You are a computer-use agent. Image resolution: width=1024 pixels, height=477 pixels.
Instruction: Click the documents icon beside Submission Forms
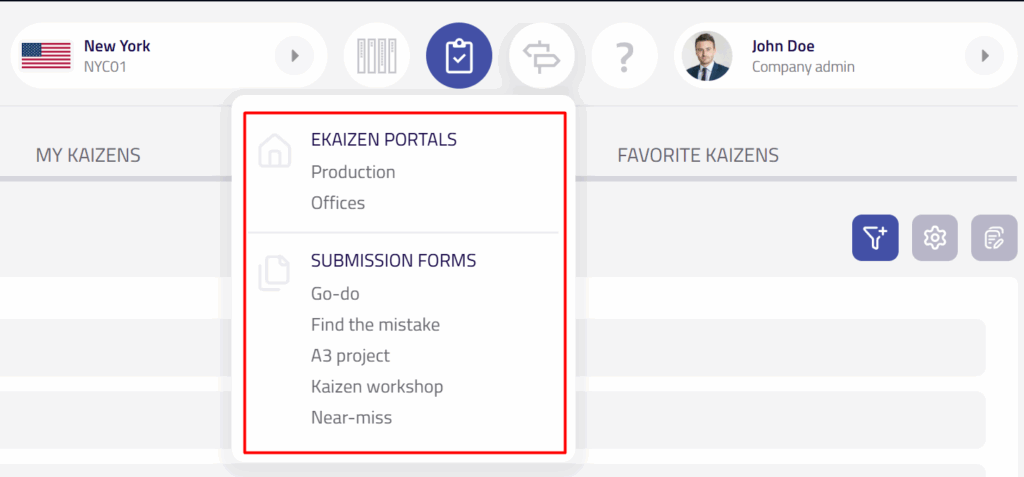pos(274,273)
